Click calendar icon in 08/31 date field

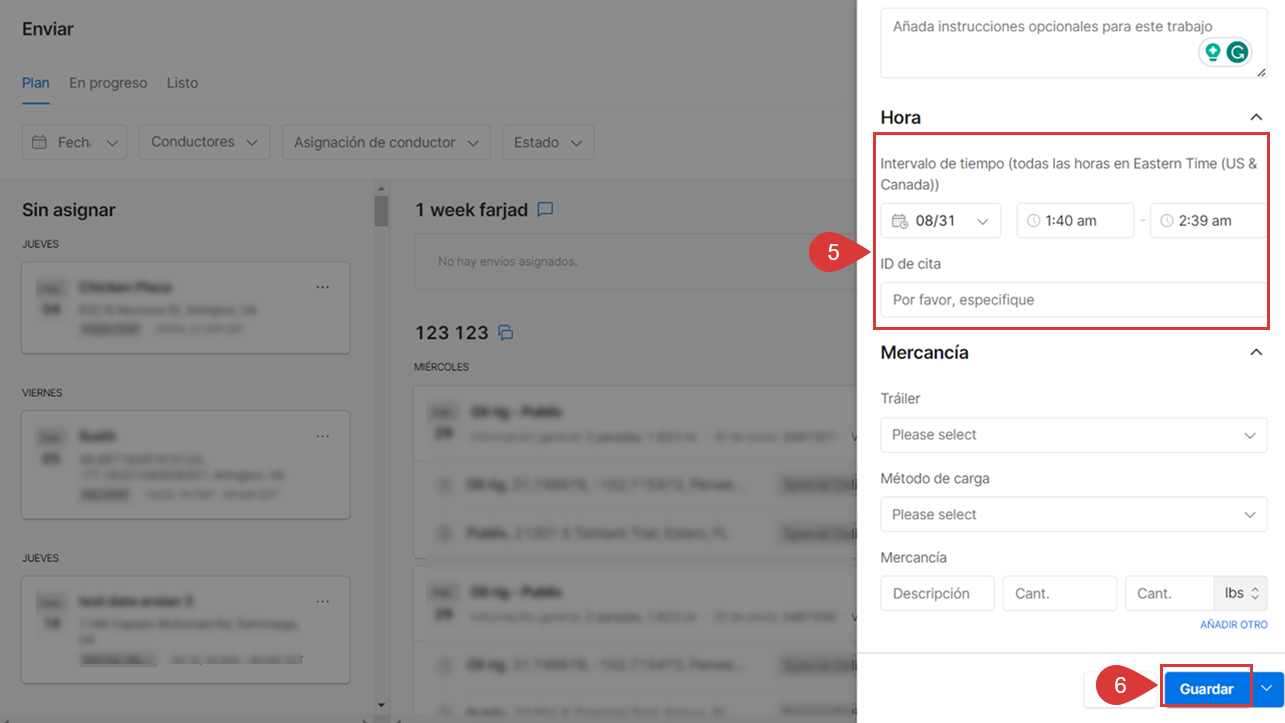pos(899,221)
